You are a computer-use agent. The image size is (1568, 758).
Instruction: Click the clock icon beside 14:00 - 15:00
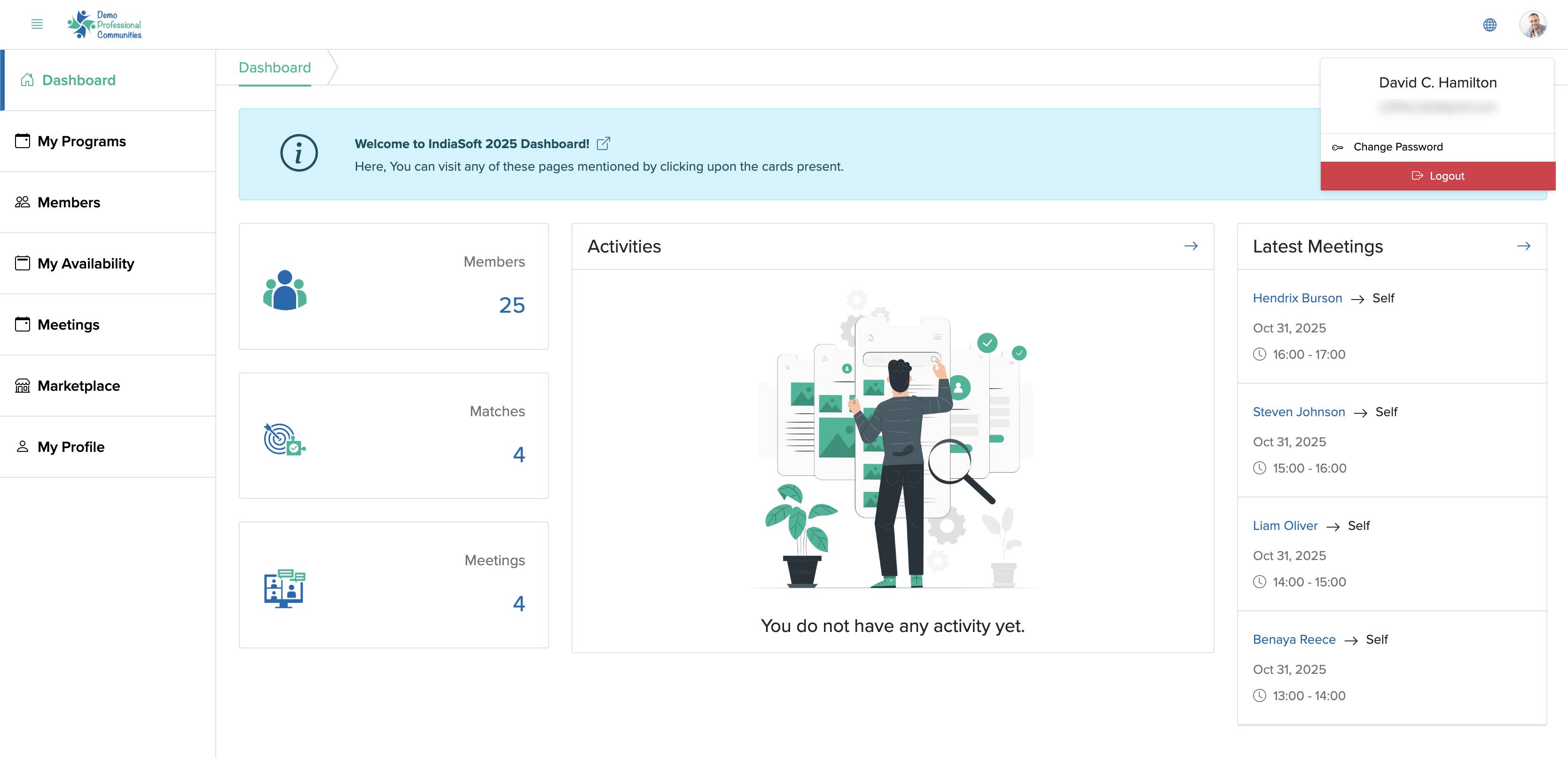(x=1259, y=582)
